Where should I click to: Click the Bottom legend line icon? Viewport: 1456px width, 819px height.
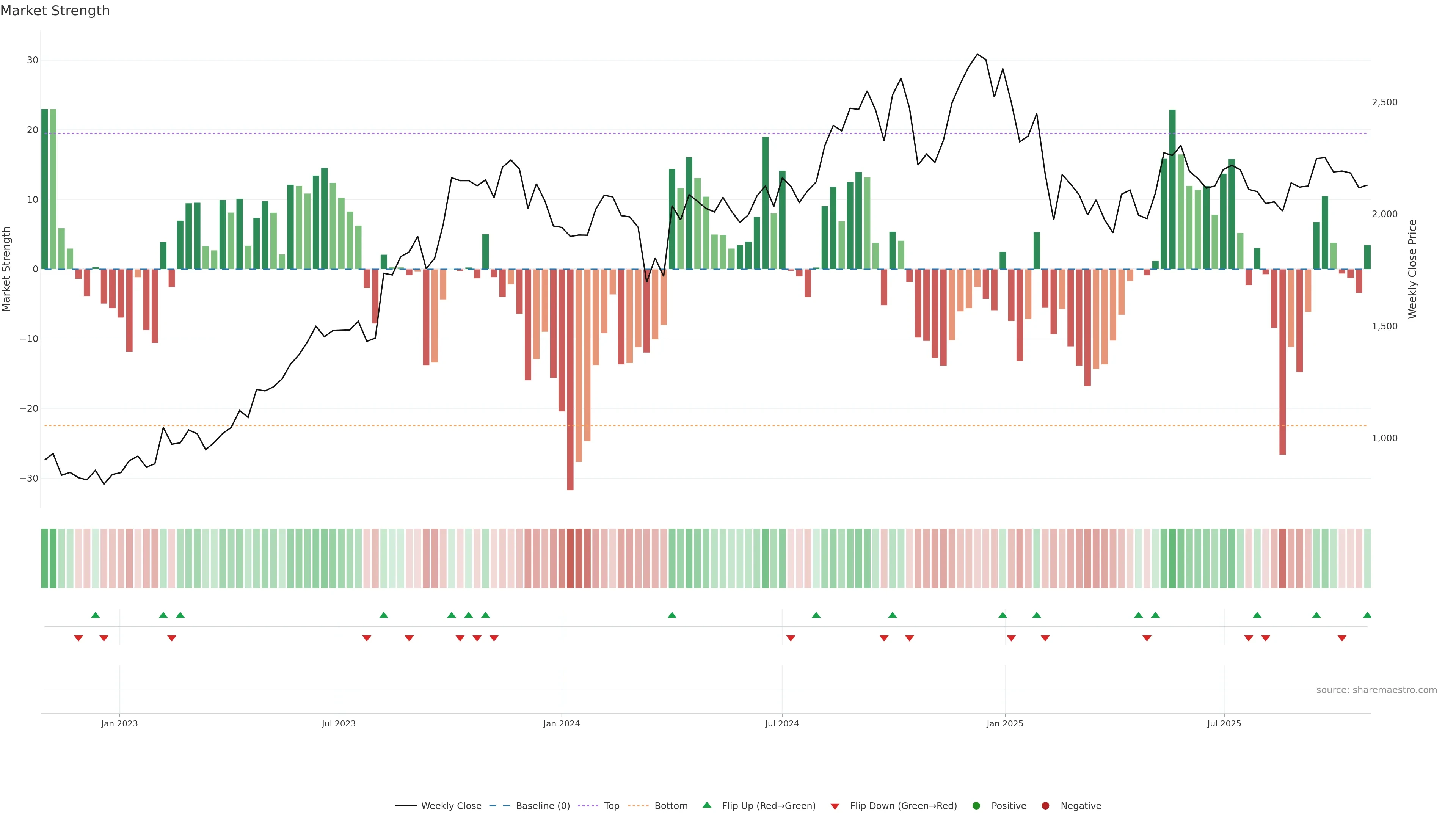coord(638,805)
